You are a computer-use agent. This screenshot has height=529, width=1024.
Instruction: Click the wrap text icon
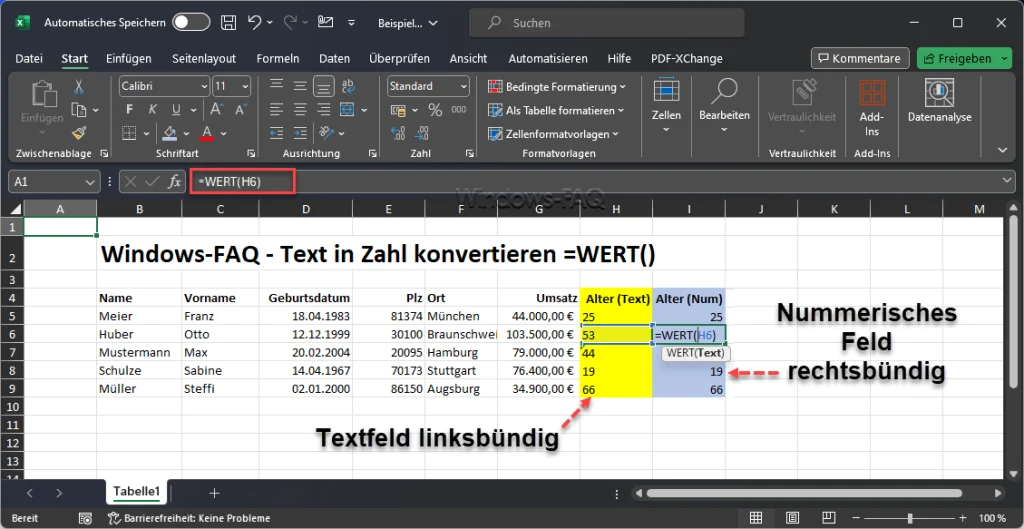(347, 86)
